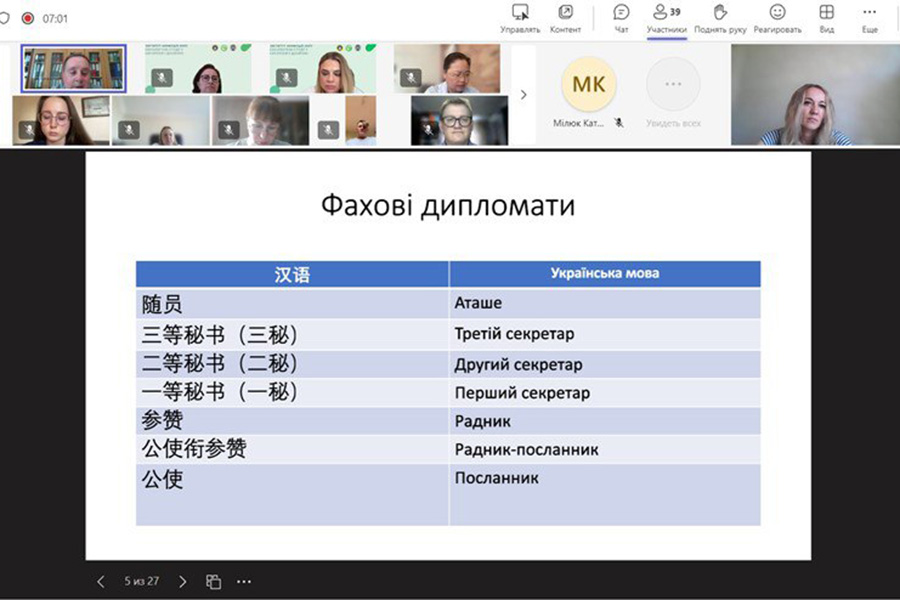Viewport: 900px width, 600px height.
Task: Open the Вид view options
Action: 826,18
